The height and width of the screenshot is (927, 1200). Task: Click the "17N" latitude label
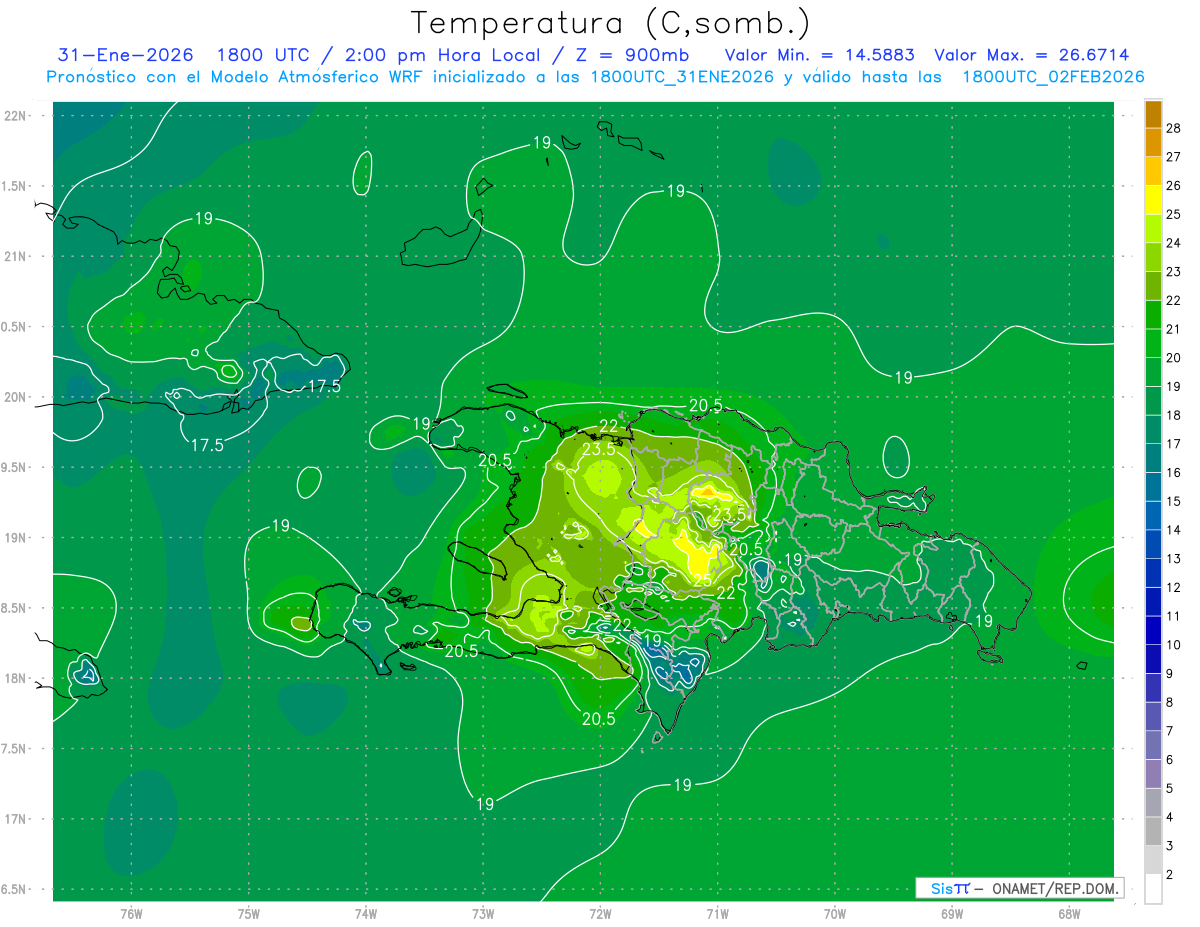pyautogui.click(x=17, y=819)
